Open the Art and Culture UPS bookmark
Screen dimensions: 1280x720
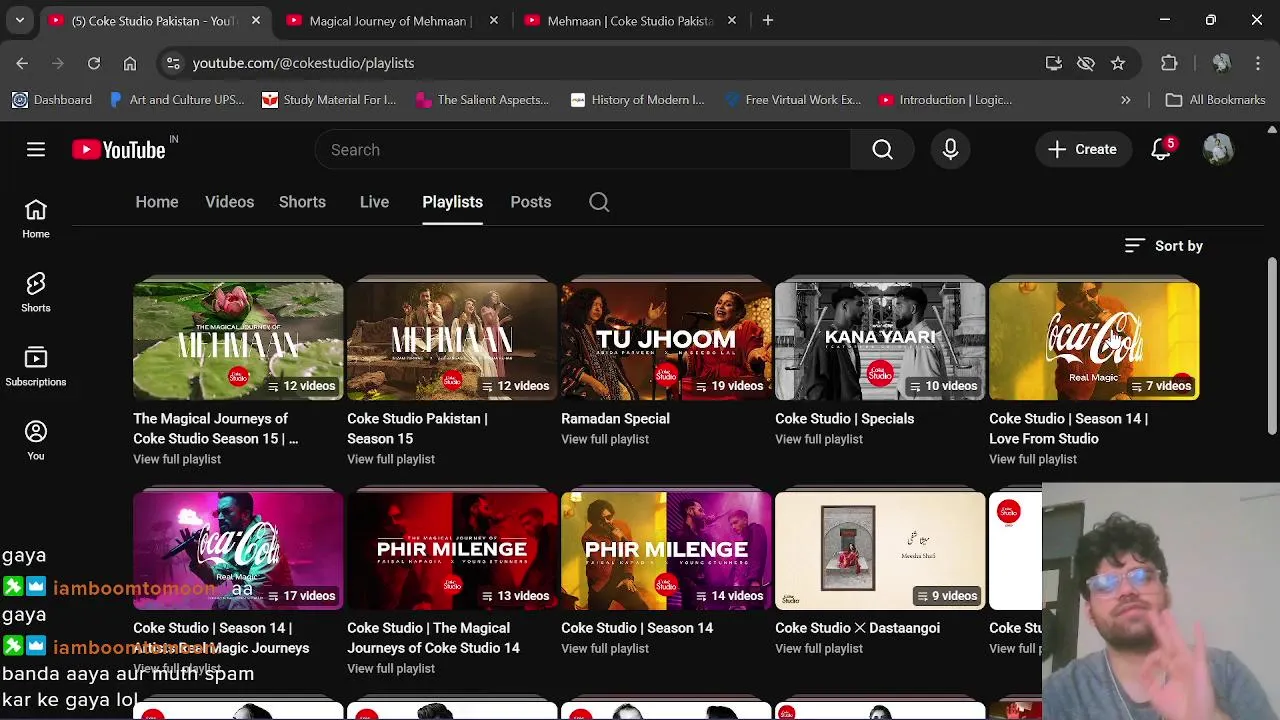point(178,100)
